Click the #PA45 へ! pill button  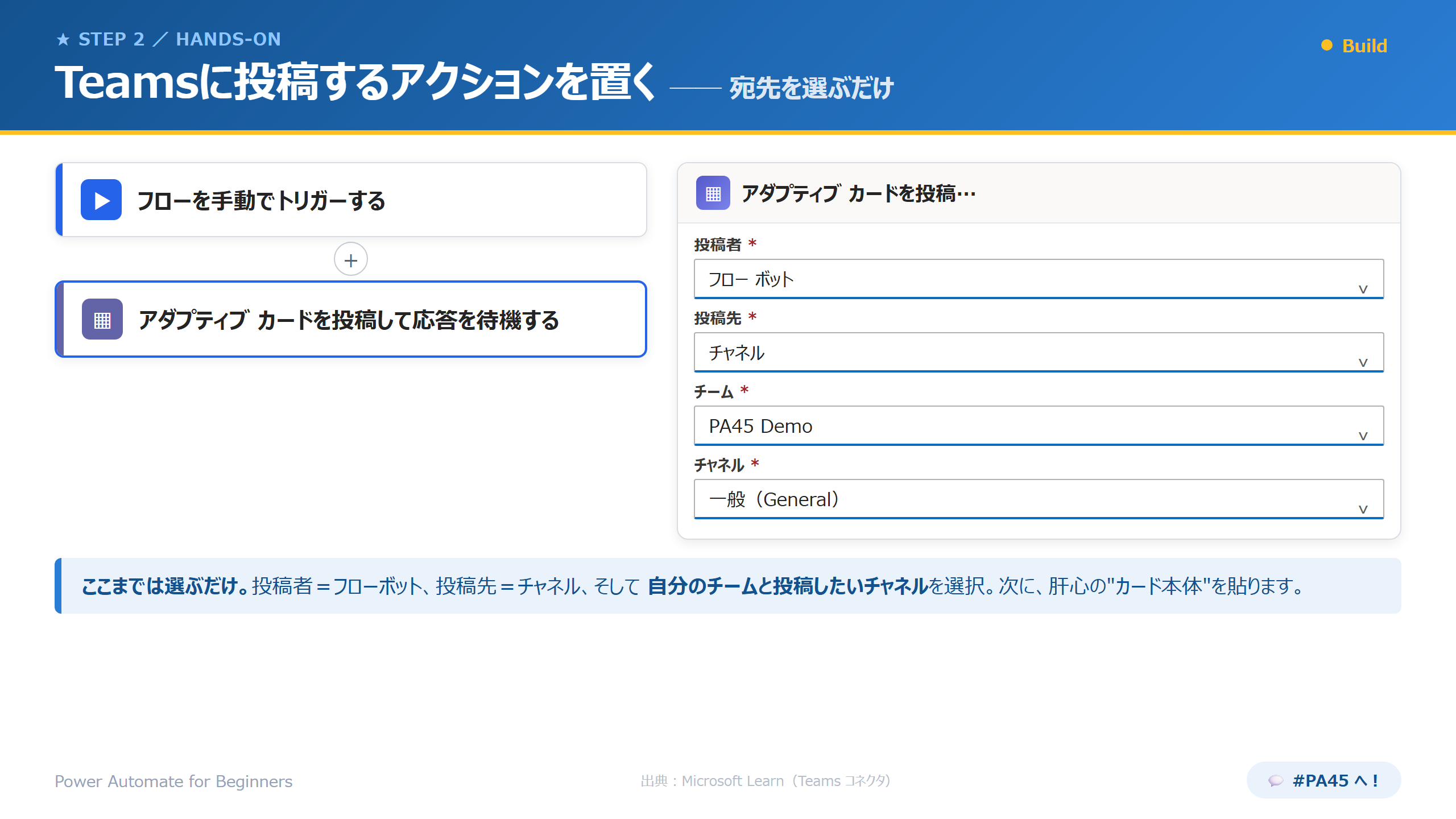(1323, 780)
